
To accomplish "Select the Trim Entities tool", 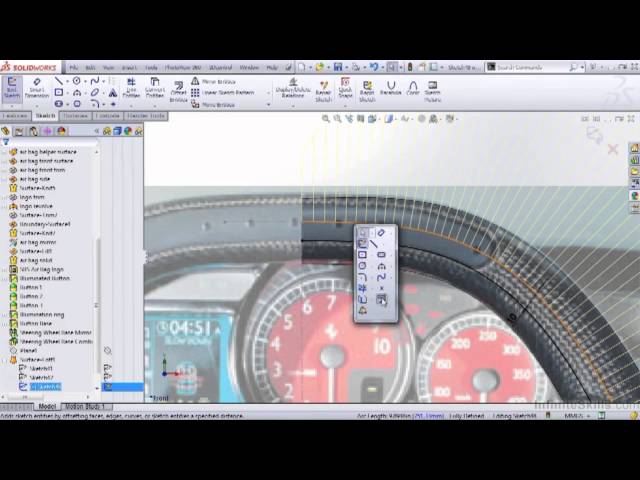I will [x=131, y=88].
